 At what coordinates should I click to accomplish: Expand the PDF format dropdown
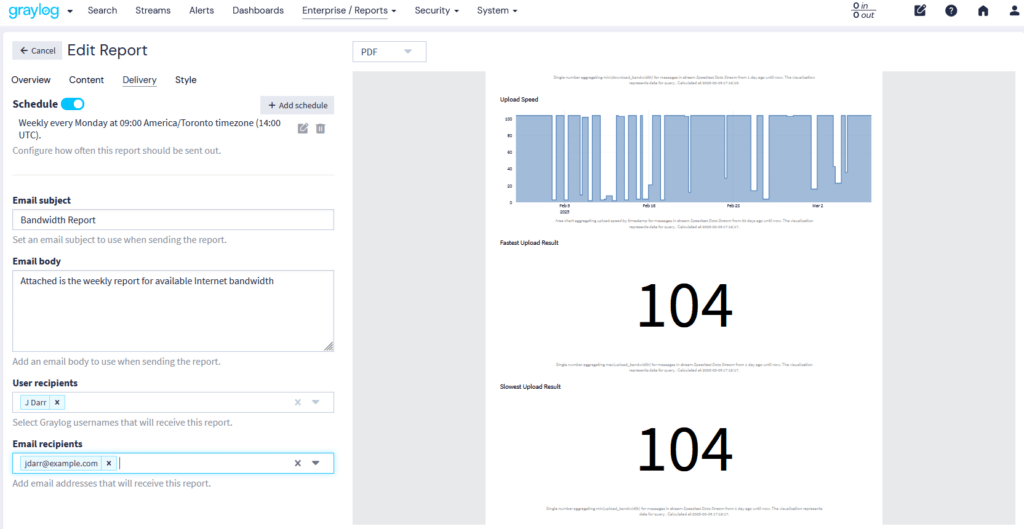(x=389, y=51)
